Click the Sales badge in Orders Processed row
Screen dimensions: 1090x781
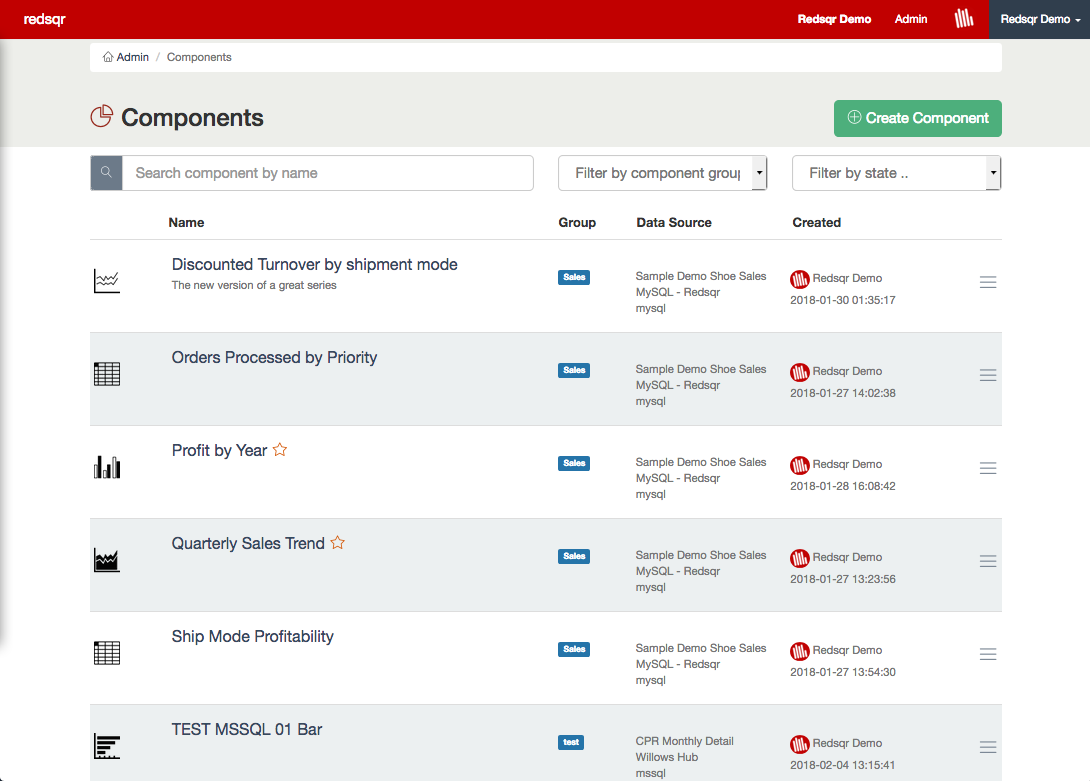tap(574, 371)
